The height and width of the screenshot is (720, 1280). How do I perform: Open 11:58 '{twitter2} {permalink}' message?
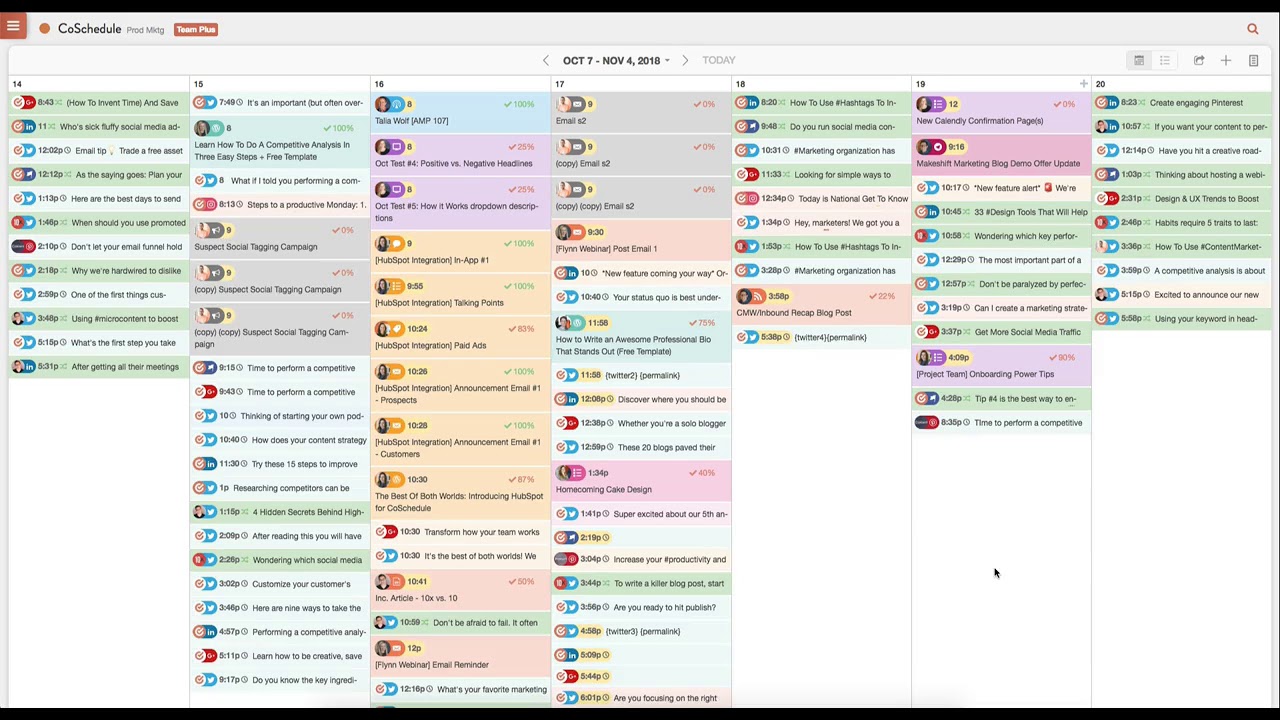(x=640, y=376)
